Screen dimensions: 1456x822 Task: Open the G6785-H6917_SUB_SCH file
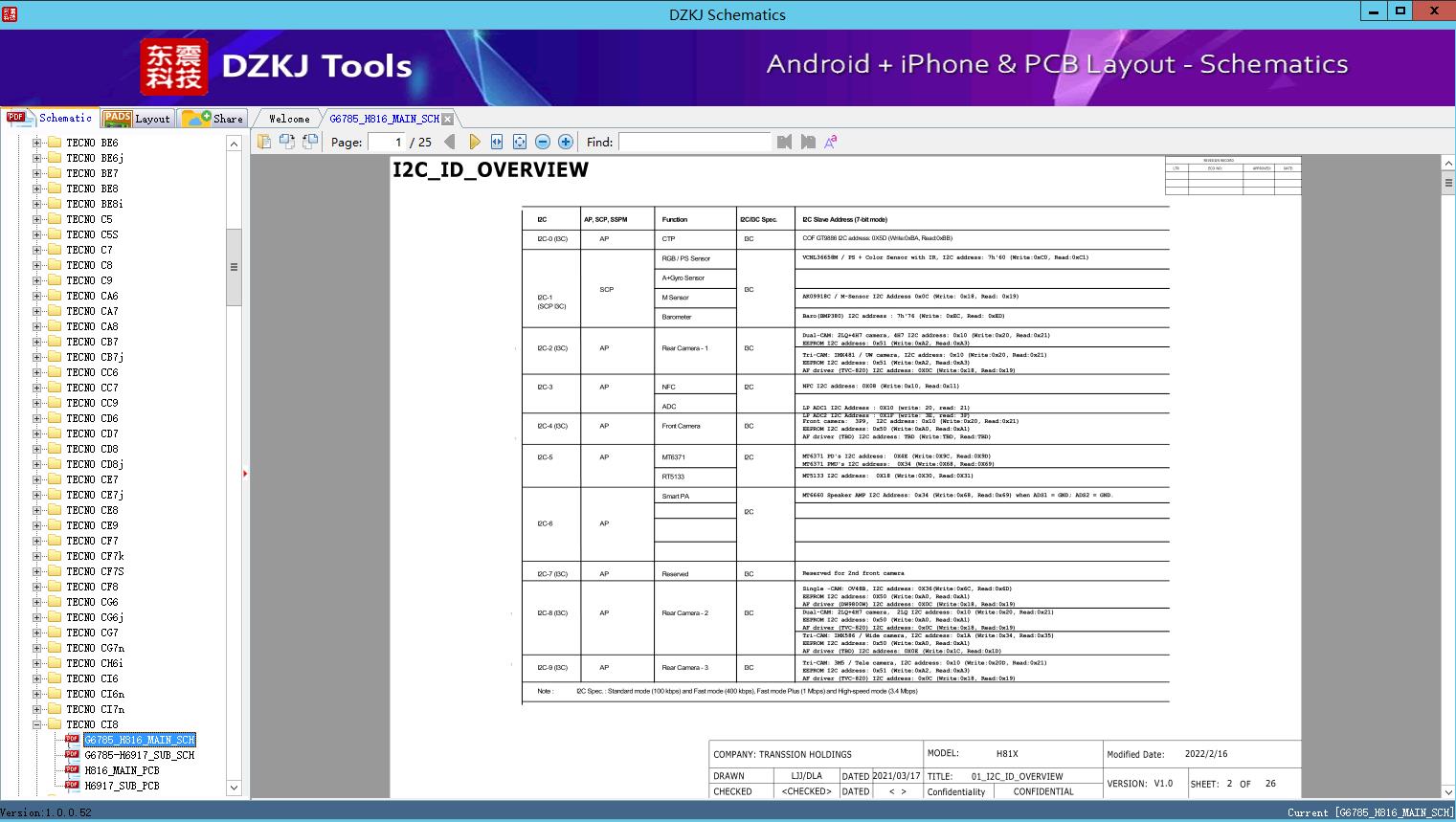[140, 755]
